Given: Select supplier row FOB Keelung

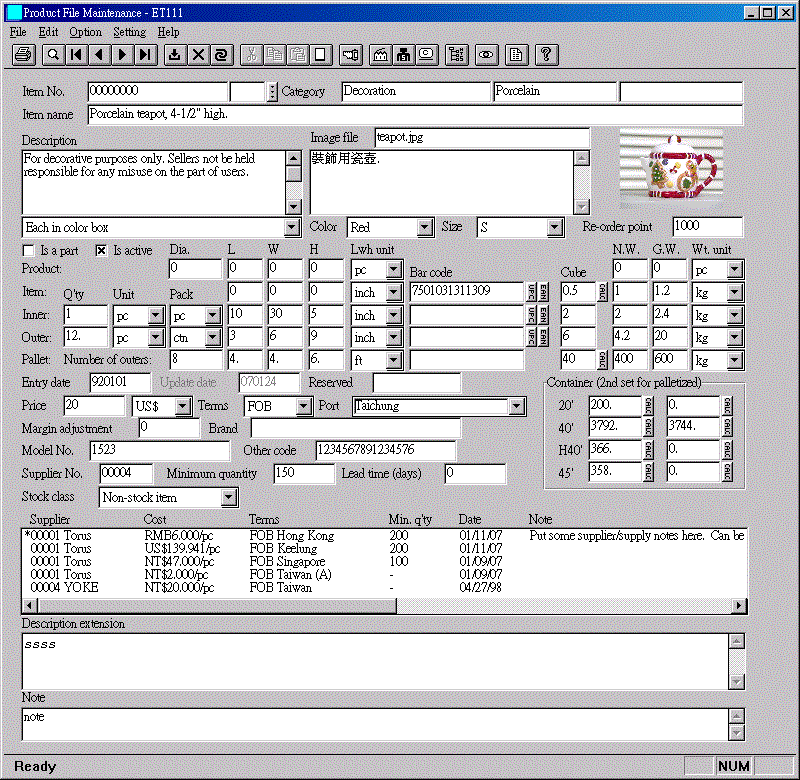Looking at the screenshot, I should click(x=385, y=549).
